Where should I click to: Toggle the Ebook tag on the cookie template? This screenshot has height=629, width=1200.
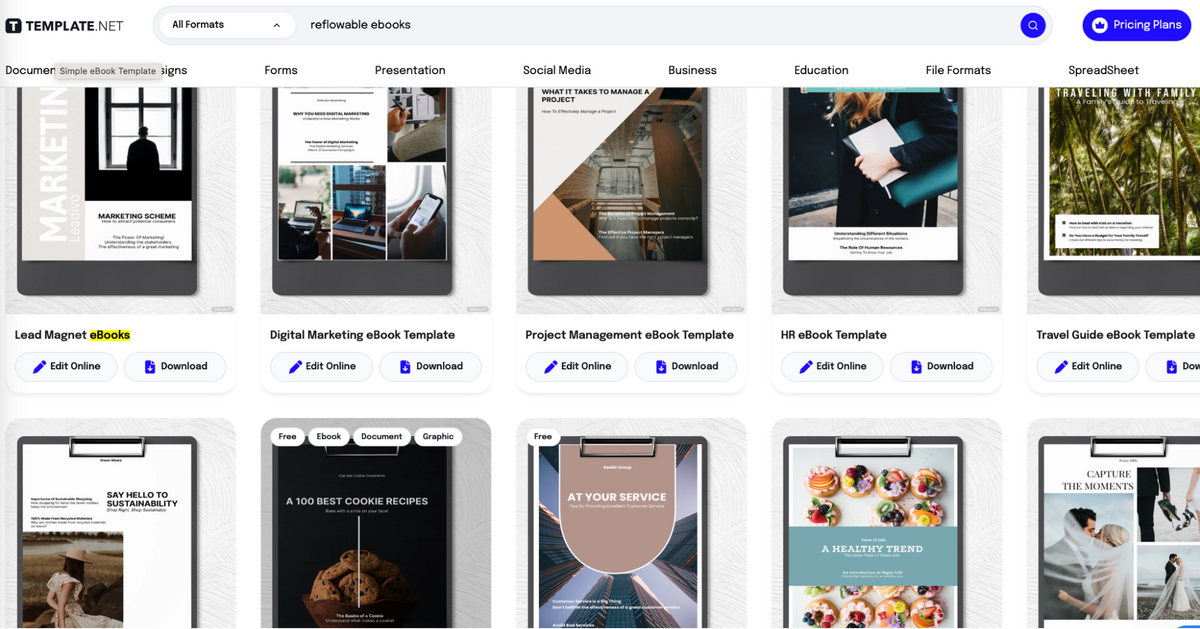pyautogui.click(x=328, y=436)
